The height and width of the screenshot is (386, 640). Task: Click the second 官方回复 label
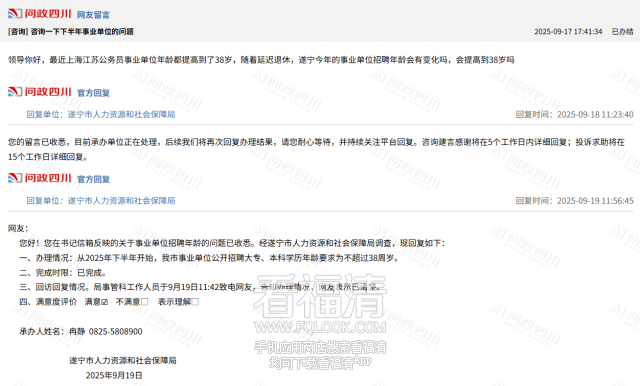(93, 179)
